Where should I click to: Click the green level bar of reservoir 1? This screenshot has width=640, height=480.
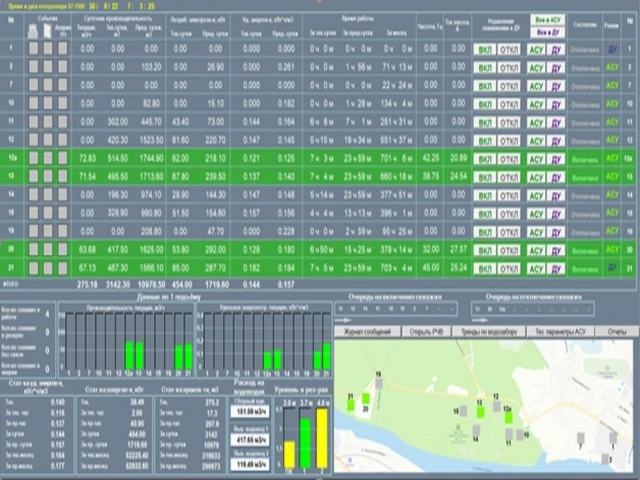click(305, 443)
